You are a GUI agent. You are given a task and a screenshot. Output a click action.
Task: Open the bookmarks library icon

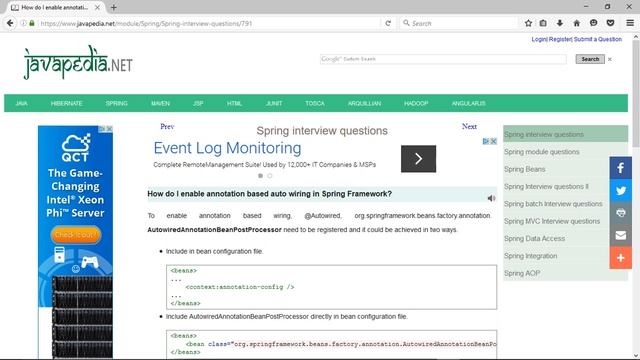[543, 23]
